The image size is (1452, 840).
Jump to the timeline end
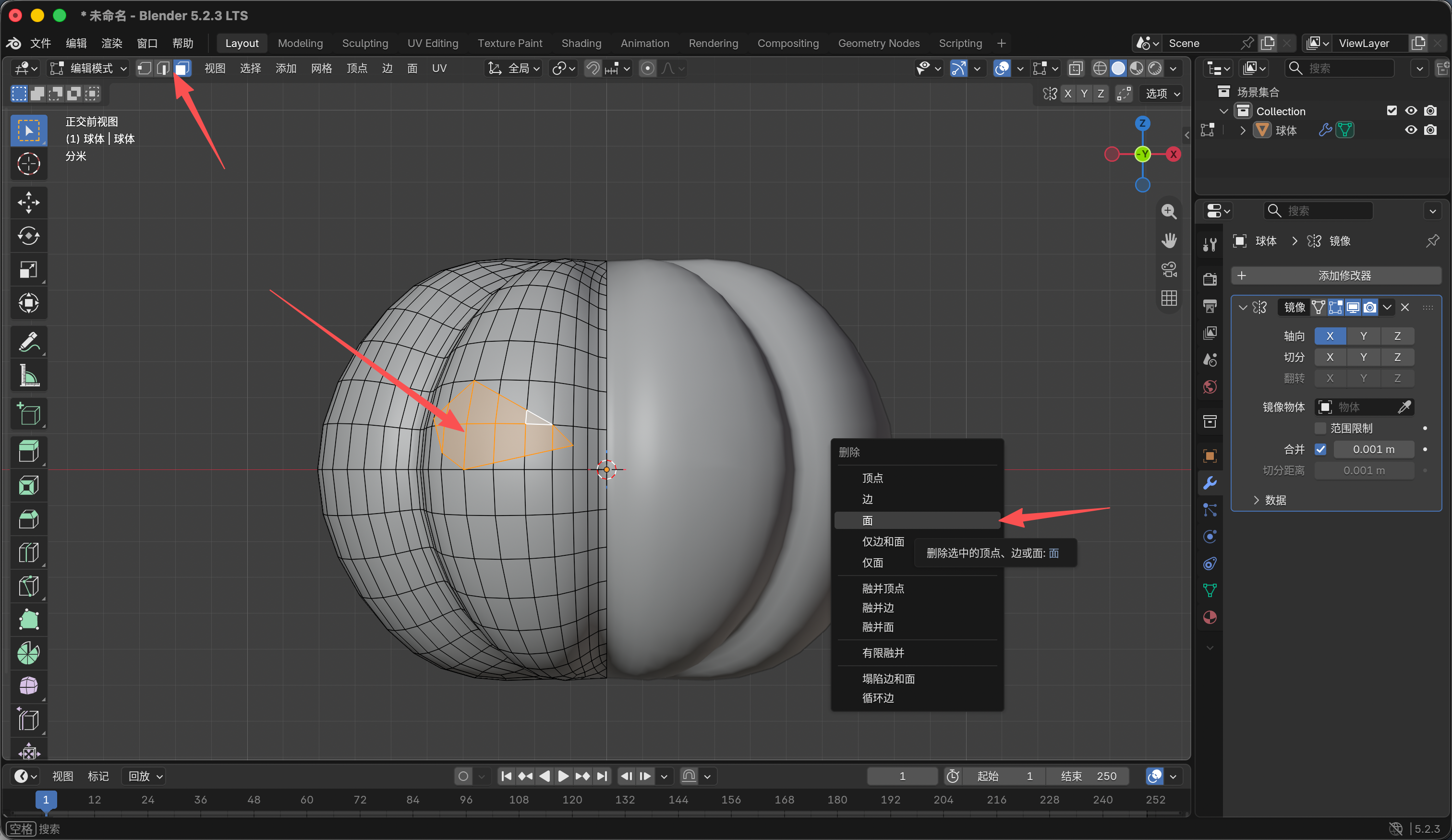602,777
